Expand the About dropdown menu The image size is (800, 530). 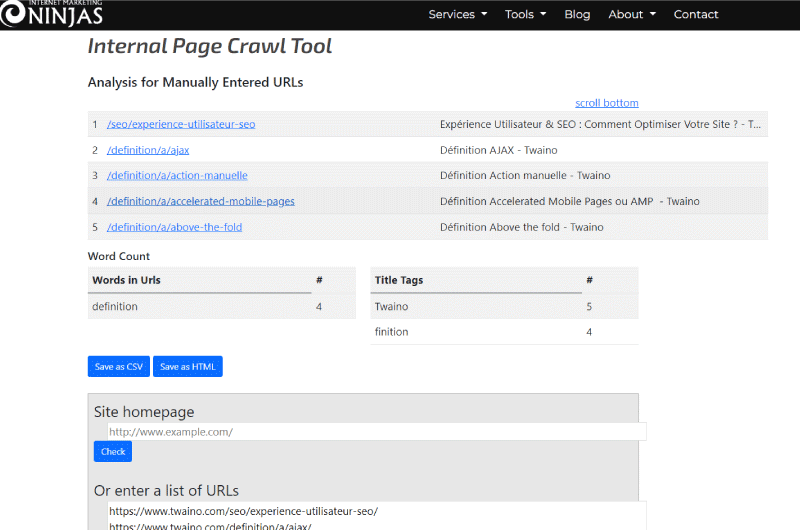(x=632, y=14)
